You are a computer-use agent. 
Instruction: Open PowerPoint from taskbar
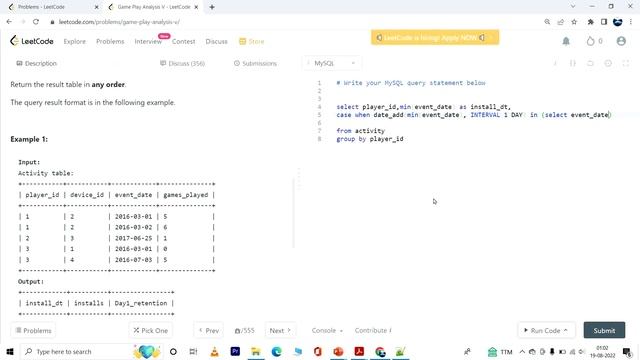(x=338, y=351)
